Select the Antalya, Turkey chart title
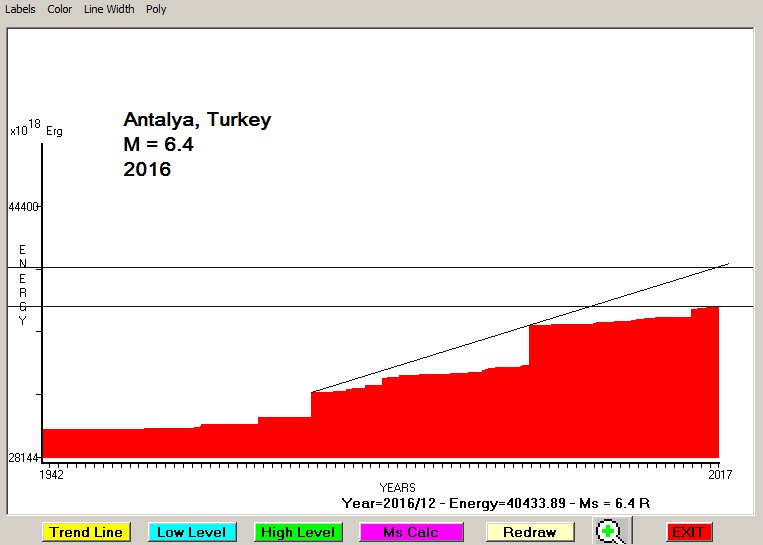 click(x=197, y=120)
